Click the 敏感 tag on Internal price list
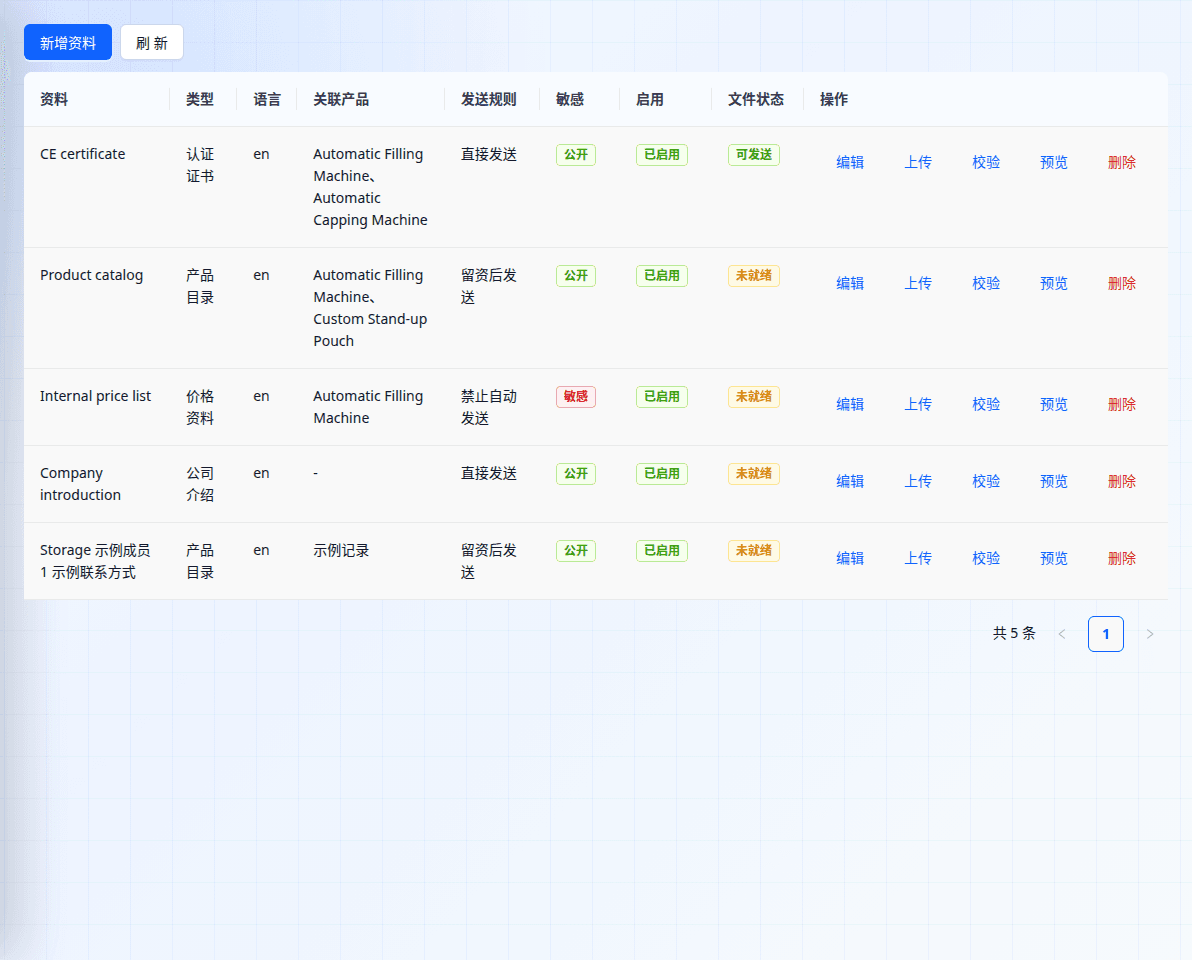Screen dimensions: 1192x960 click(575, 397)
